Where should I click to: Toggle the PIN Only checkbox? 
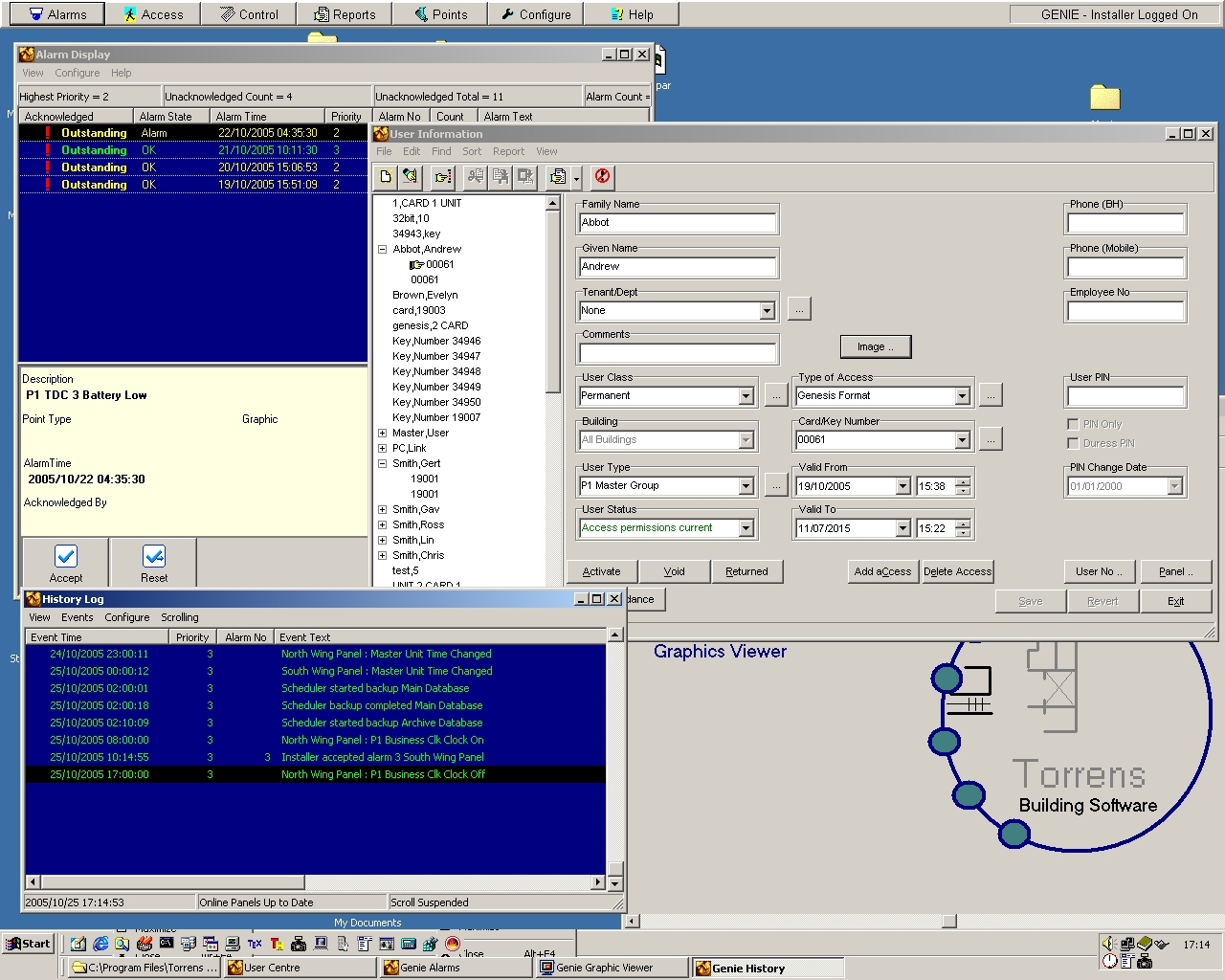tap(1073, 424)
